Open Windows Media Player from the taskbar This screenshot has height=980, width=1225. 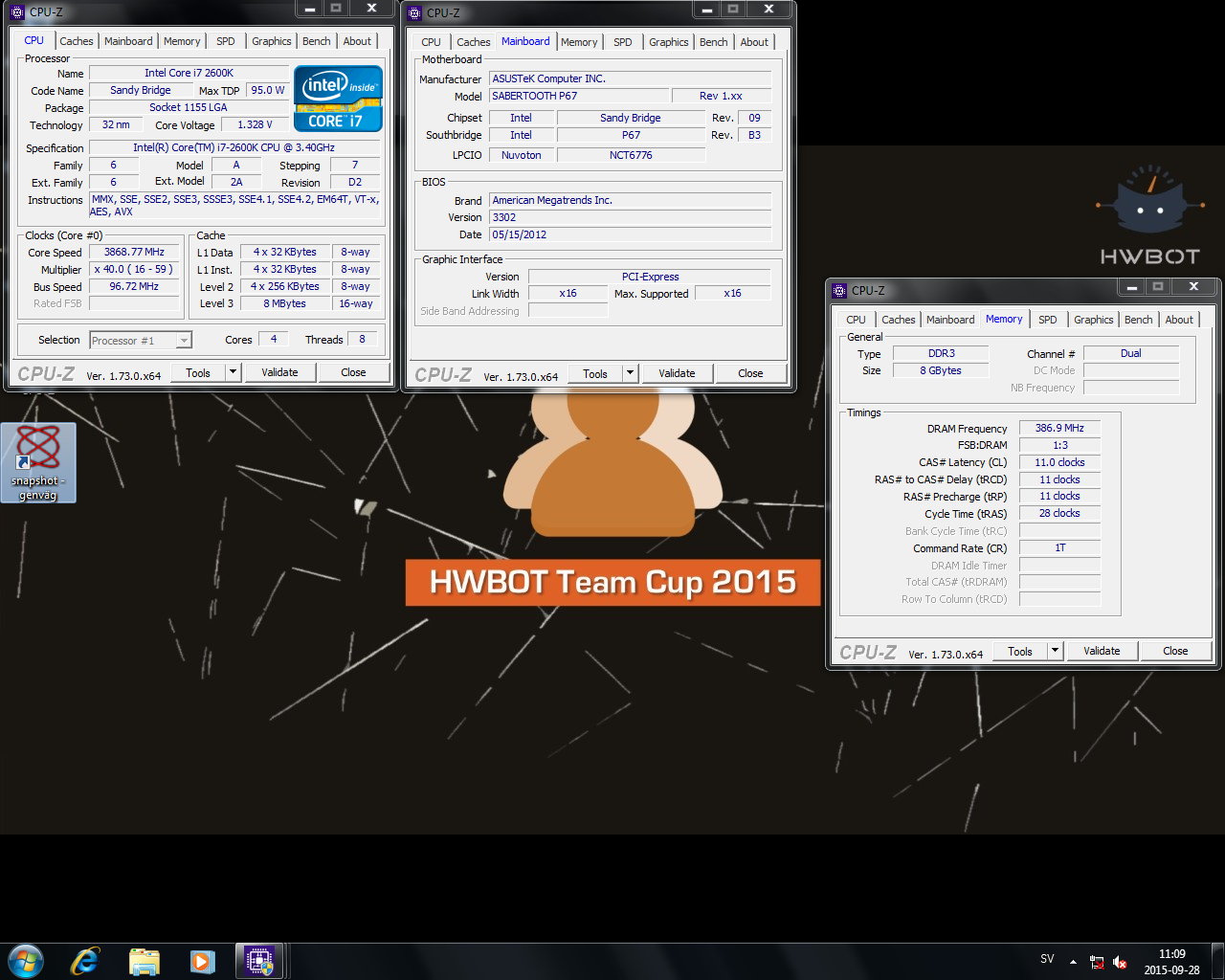click(202, 961)
